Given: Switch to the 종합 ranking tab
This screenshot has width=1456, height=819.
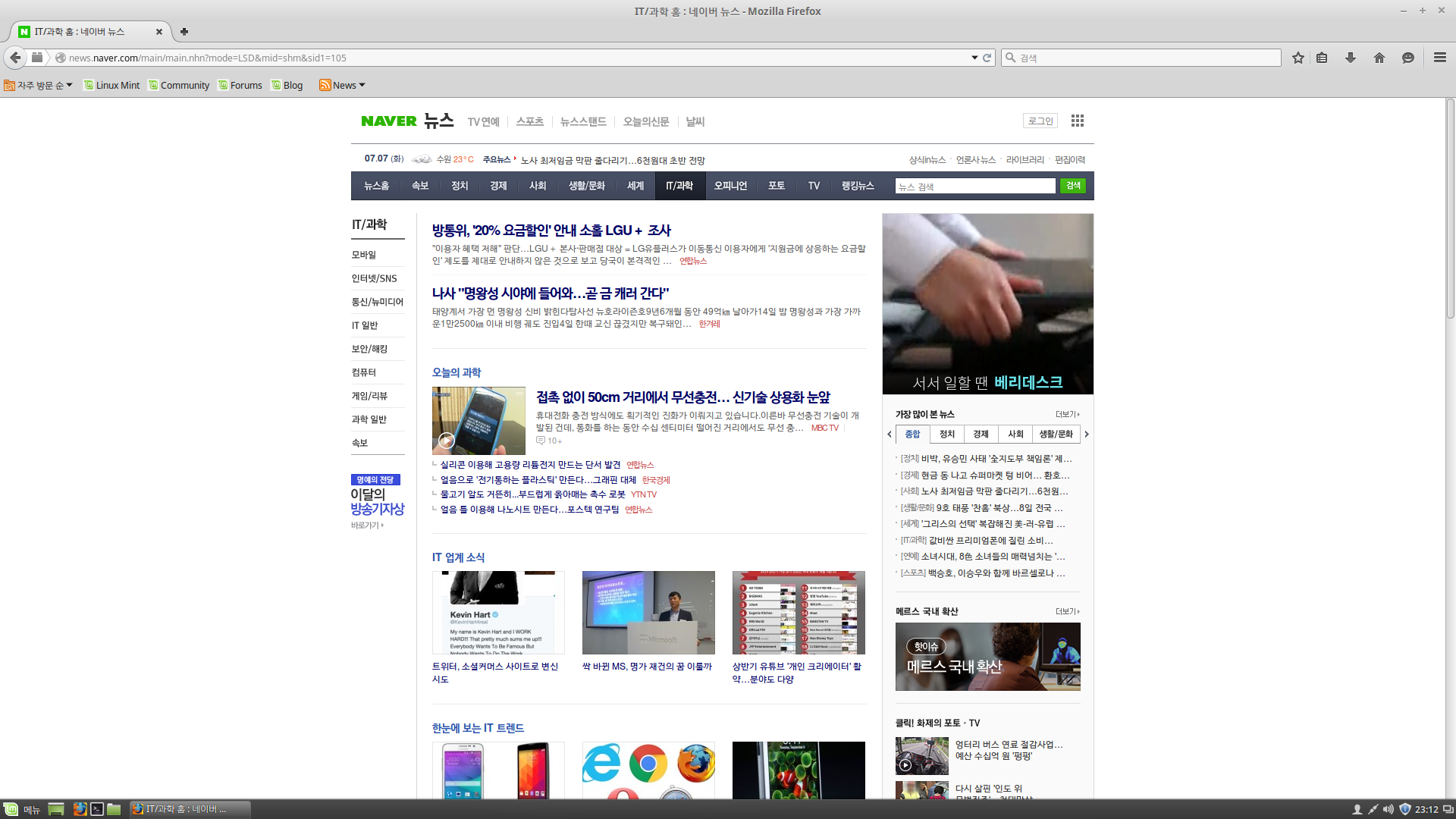Looking at the screenshot, I should click(x=912, y=435).
